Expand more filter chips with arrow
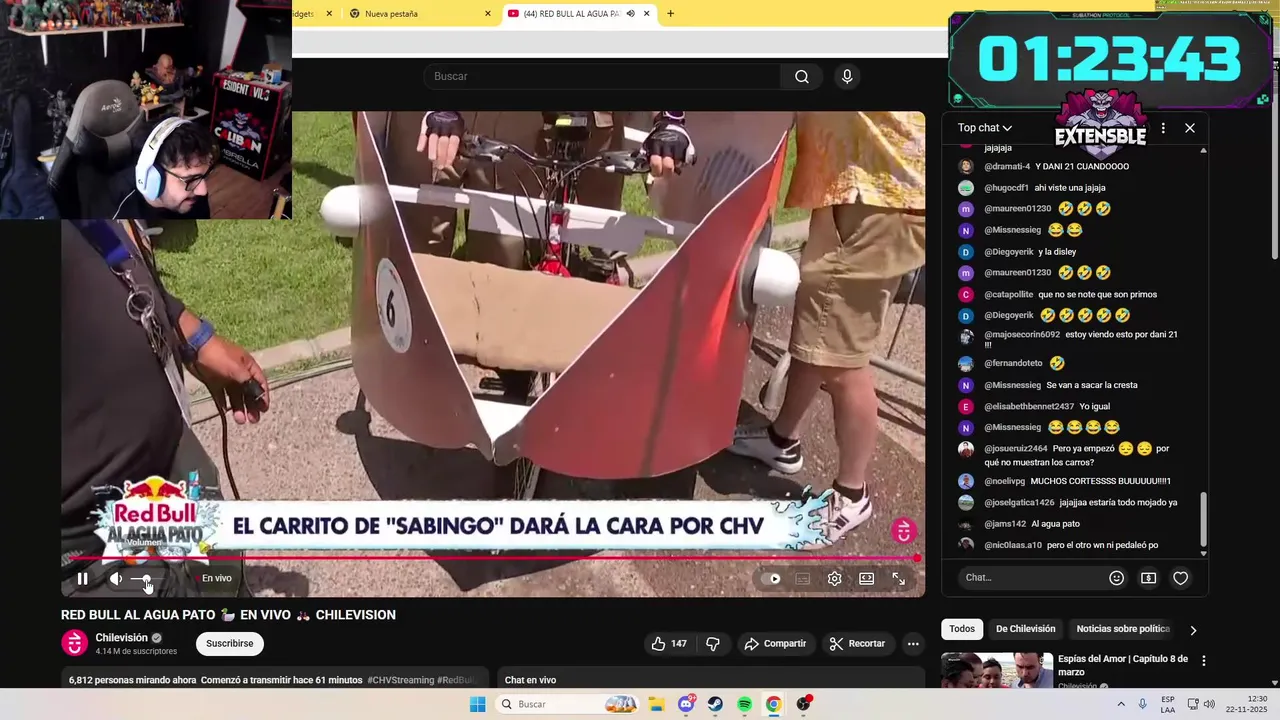Viewport: 1280px width, 720px height. click(x=1193, y=630)
